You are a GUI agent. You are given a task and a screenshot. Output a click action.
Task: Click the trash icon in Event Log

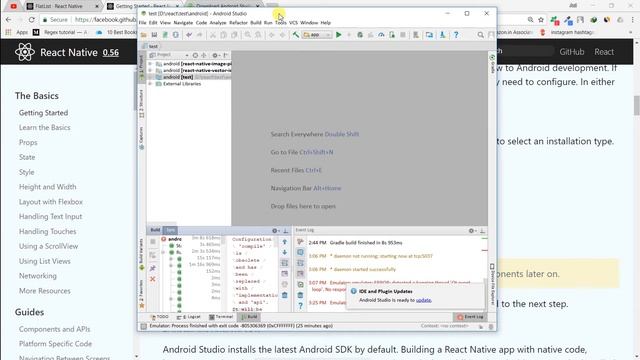point(300,295)
